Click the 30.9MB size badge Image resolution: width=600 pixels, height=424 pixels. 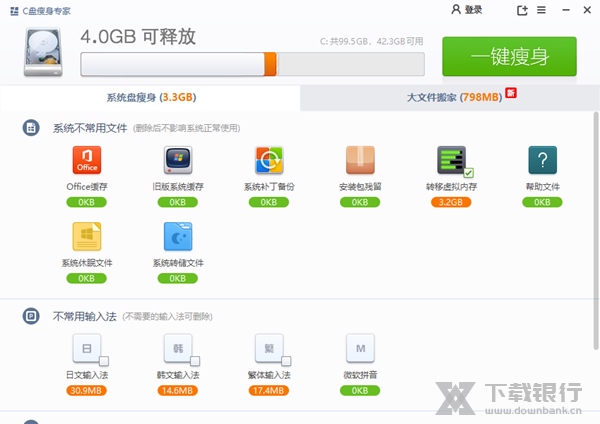pos(86,390)
